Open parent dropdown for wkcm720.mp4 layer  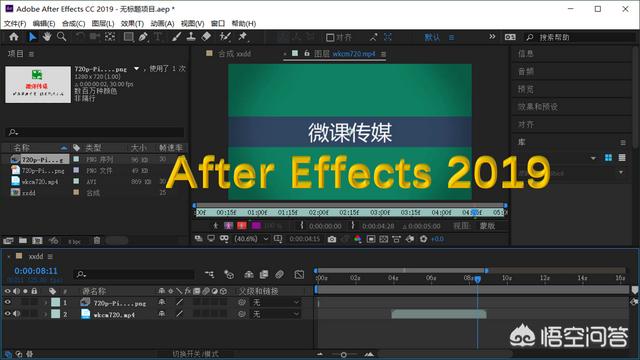(x=276, y=314)
